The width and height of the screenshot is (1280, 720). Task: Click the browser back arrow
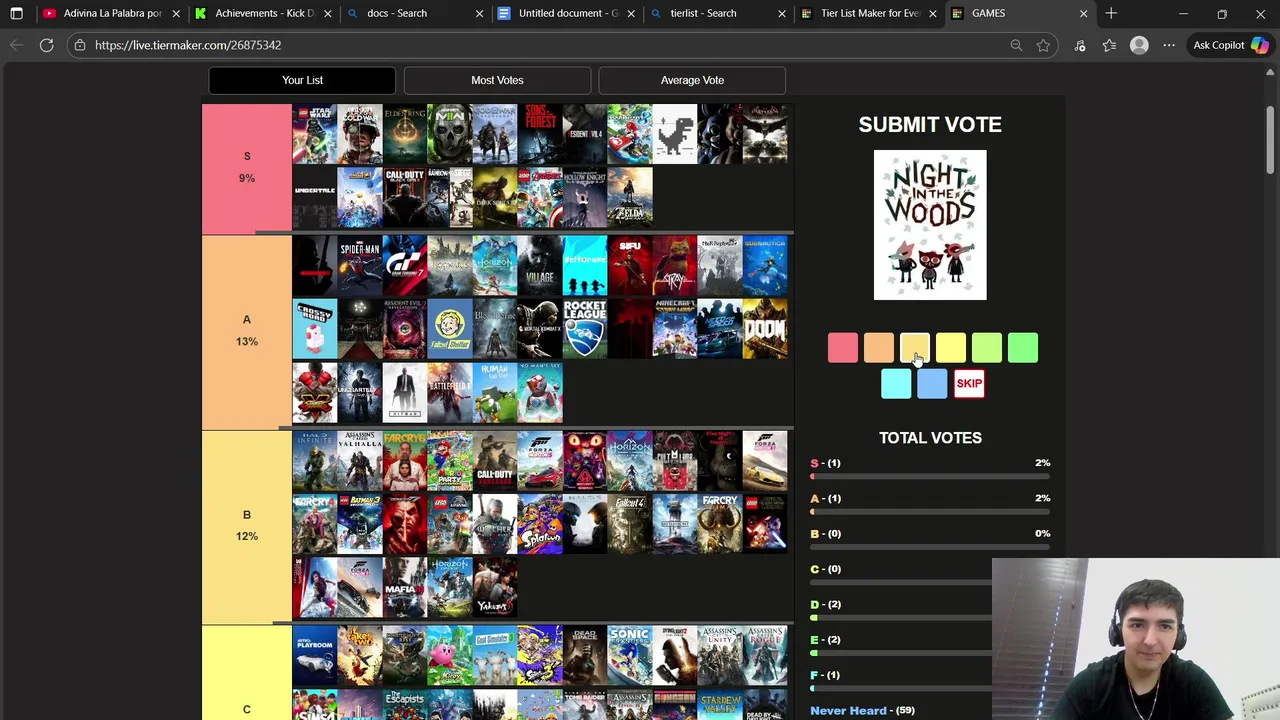(16, 45)
